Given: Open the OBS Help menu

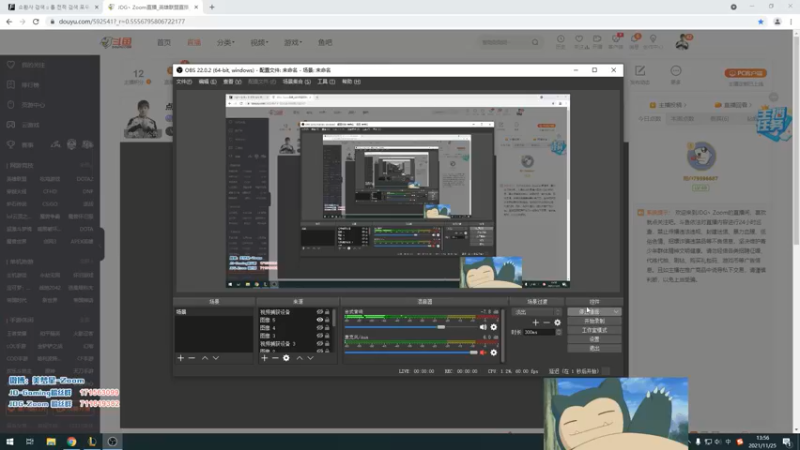Looking at the screenshot, I should [351, 82].
